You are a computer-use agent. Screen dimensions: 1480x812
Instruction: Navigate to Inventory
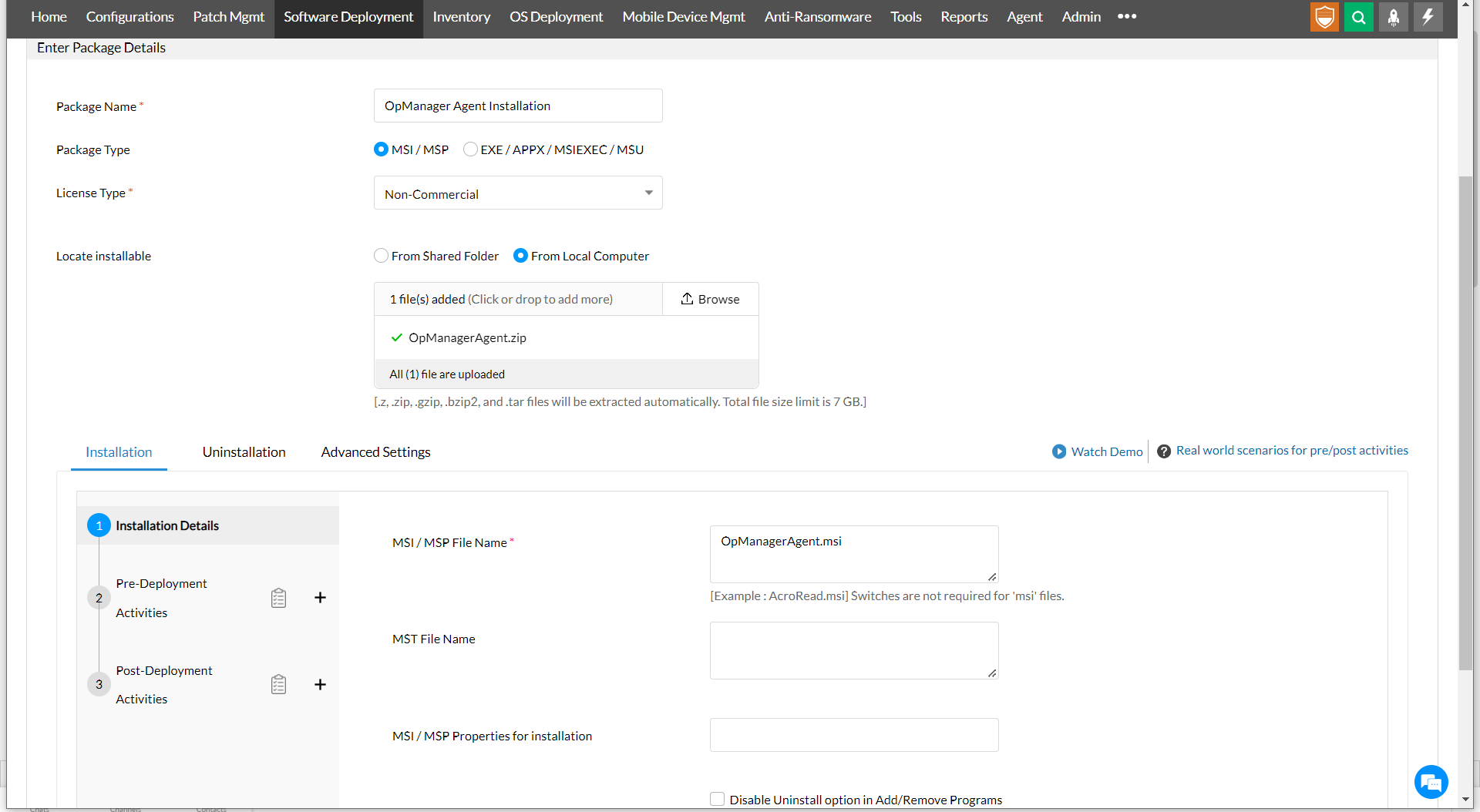coord(461,17)
